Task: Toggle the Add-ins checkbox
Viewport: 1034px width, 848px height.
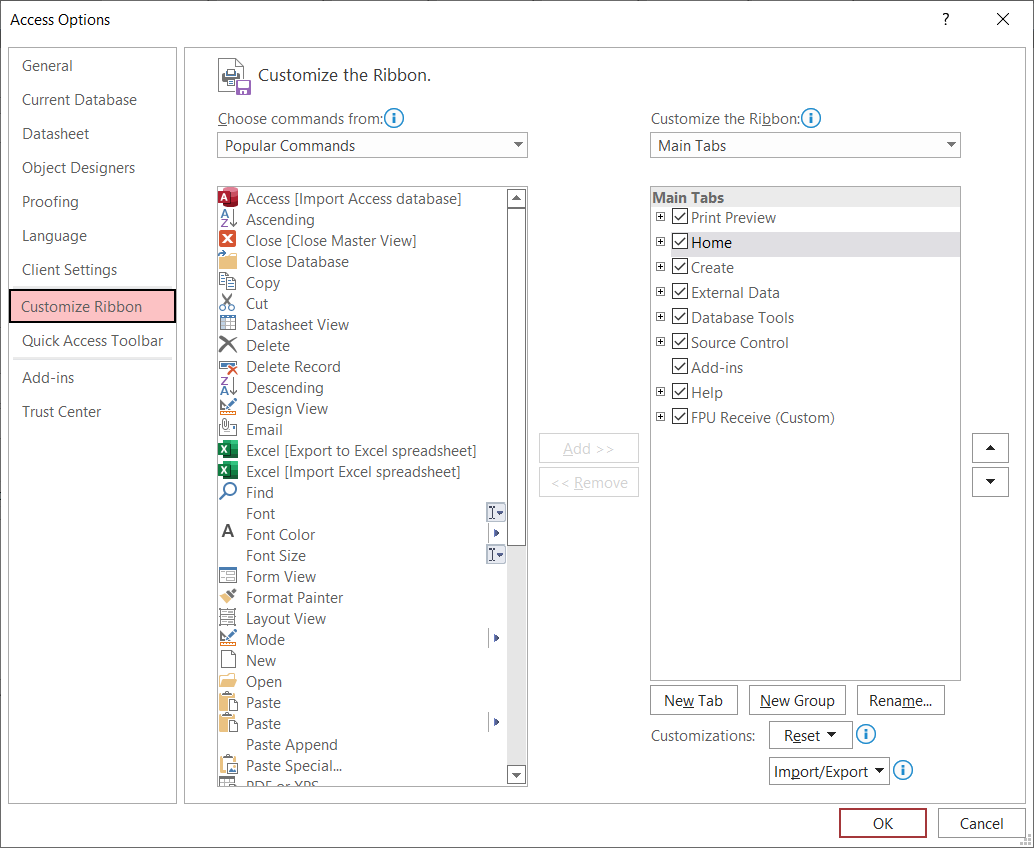Action: click(680, 367)
